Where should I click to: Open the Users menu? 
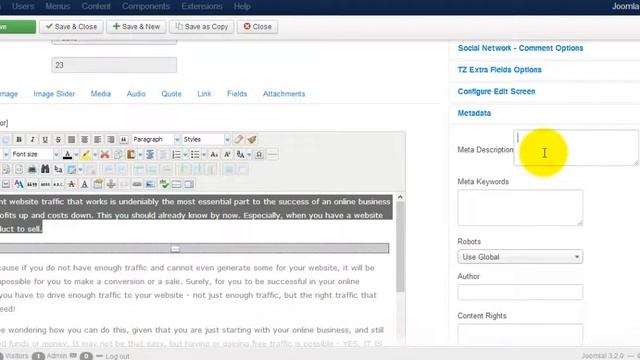[x=23, y=6]
